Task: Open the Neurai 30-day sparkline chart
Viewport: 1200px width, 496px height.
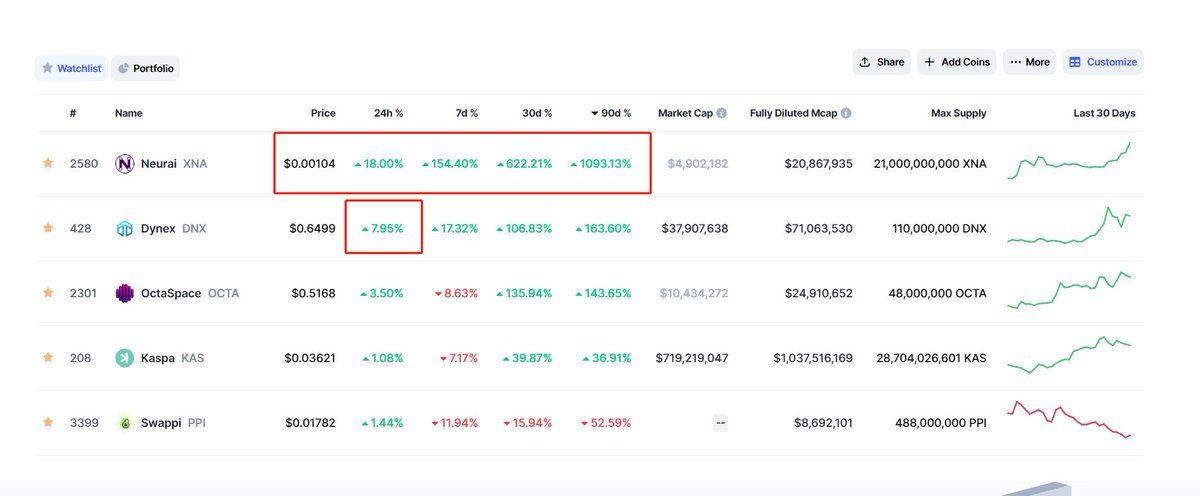Action: (x=1069, y=160)
